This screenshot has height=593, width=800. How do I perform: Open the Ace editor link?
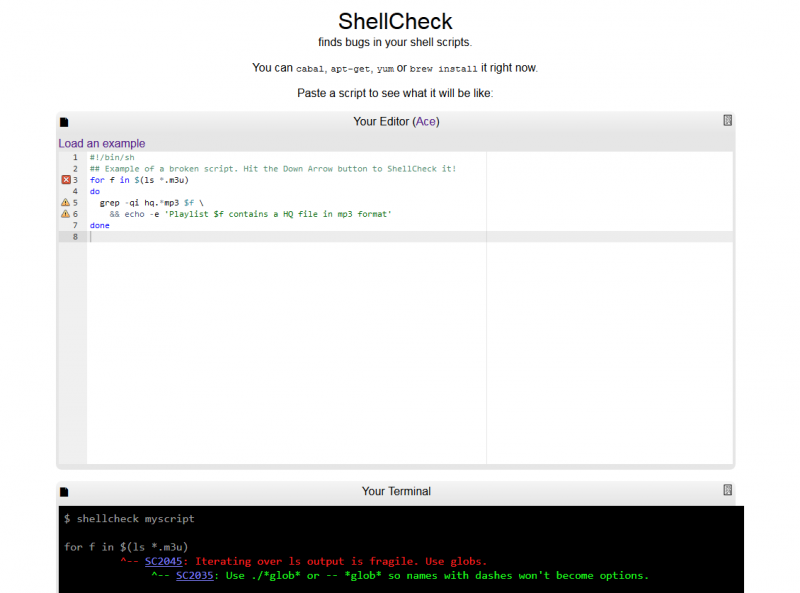[426, 122]
